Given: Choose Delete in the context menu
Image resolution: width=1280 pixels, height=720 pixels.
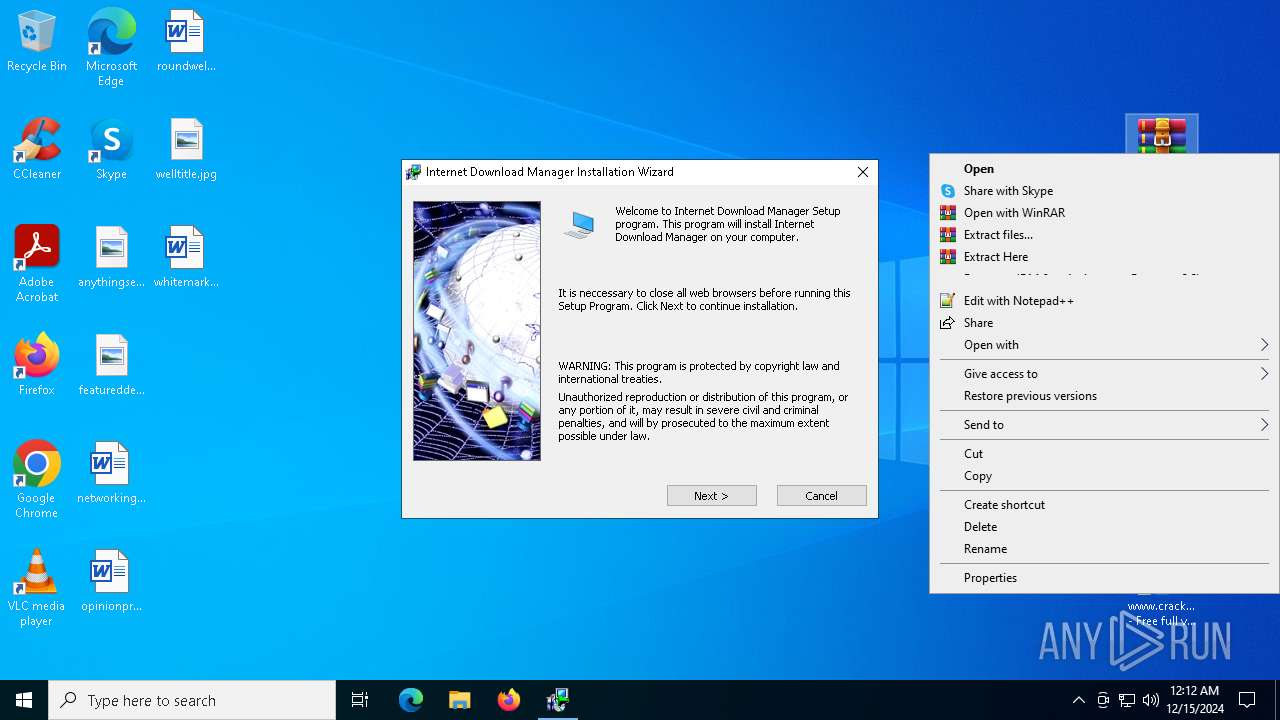Looking at the screenshot, I should (x=1105, y=527).
